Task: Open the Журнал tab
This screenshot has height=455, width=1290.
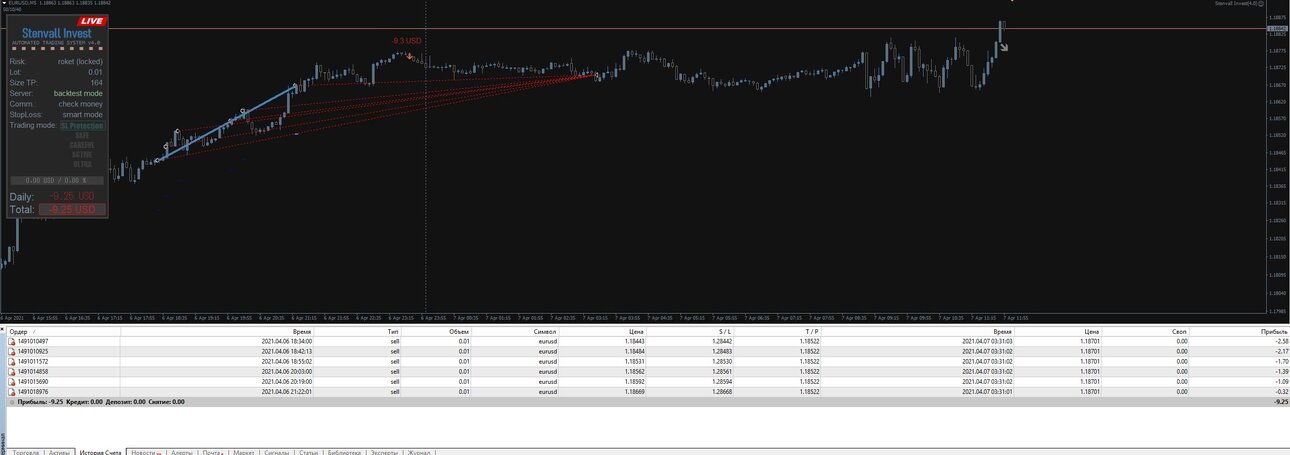Action: (419, 452)
